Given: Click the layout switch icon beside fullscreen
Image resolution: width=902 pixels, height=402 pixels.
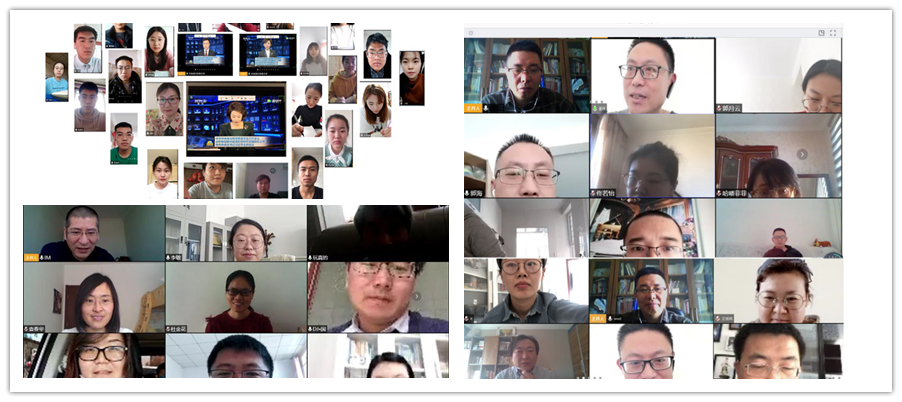Looking at the screenshot, I should tap(821, 32).
